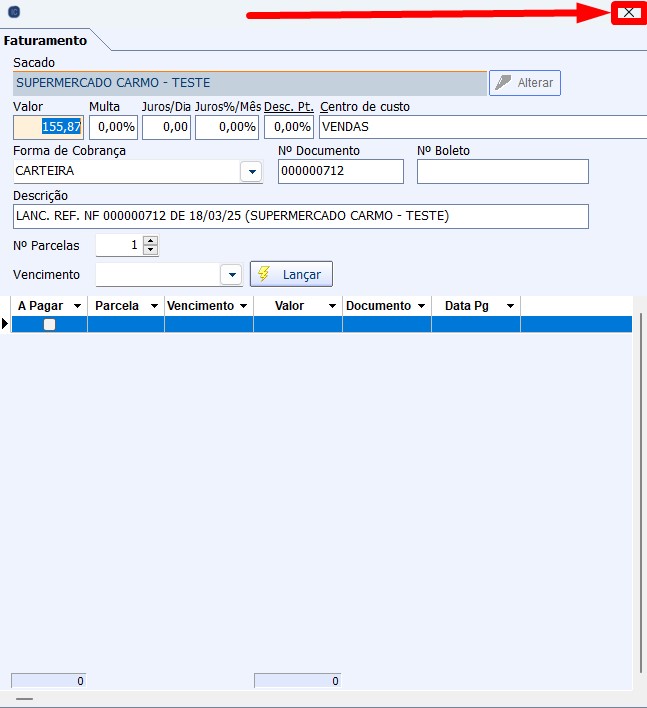647x708 pixels.
Task: Click the application icon in title bar
Action: pyautogui.click(x=13, y=12)
